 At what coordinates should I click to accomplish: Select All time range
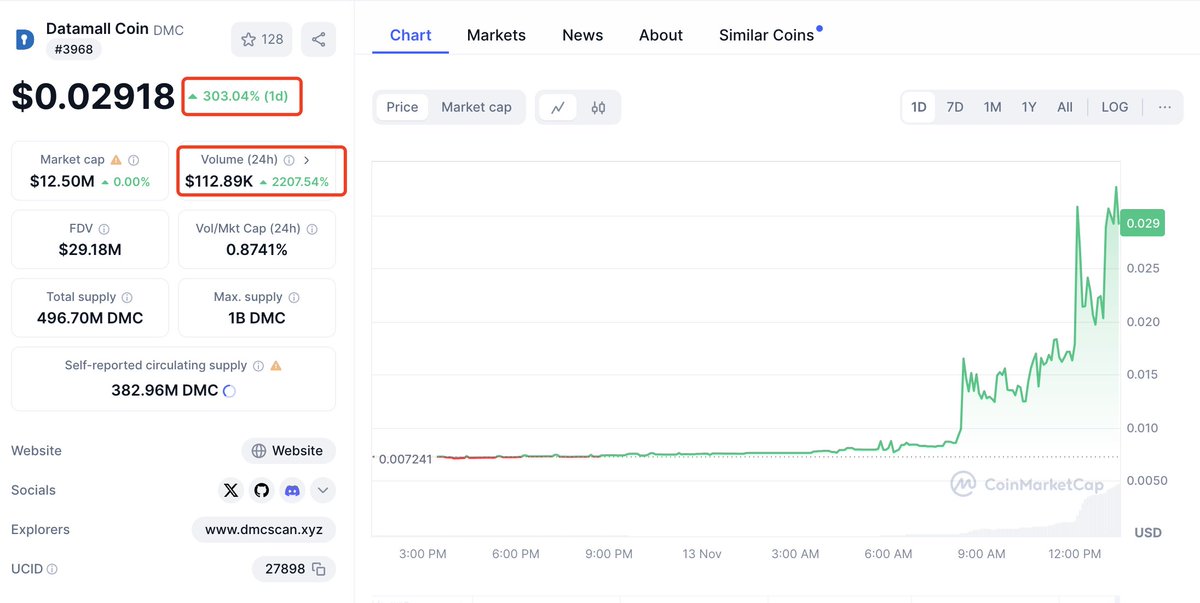[x=1065, y=107]
